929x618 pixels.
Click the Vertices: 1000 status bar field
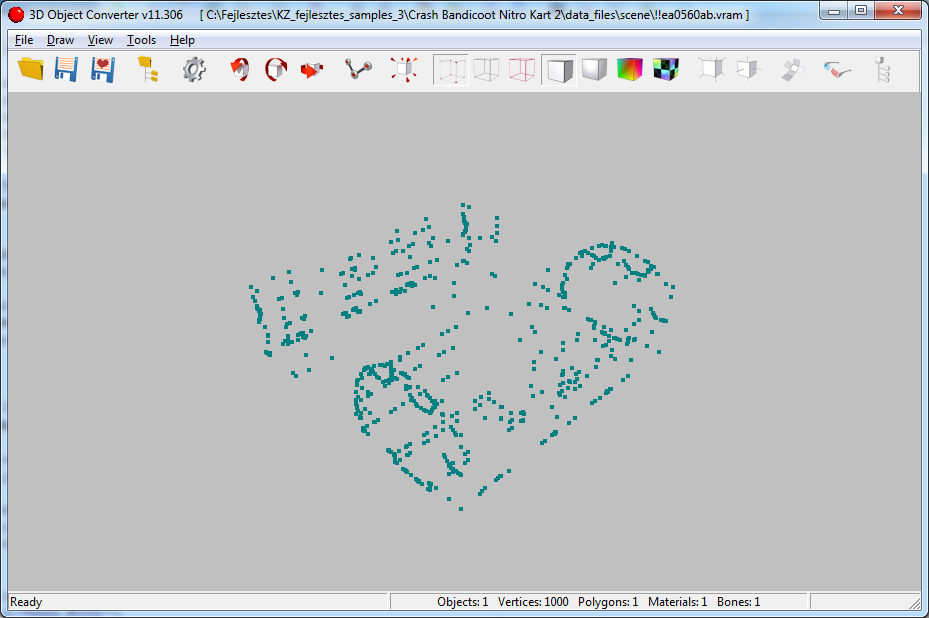click(x=533, y=602)
